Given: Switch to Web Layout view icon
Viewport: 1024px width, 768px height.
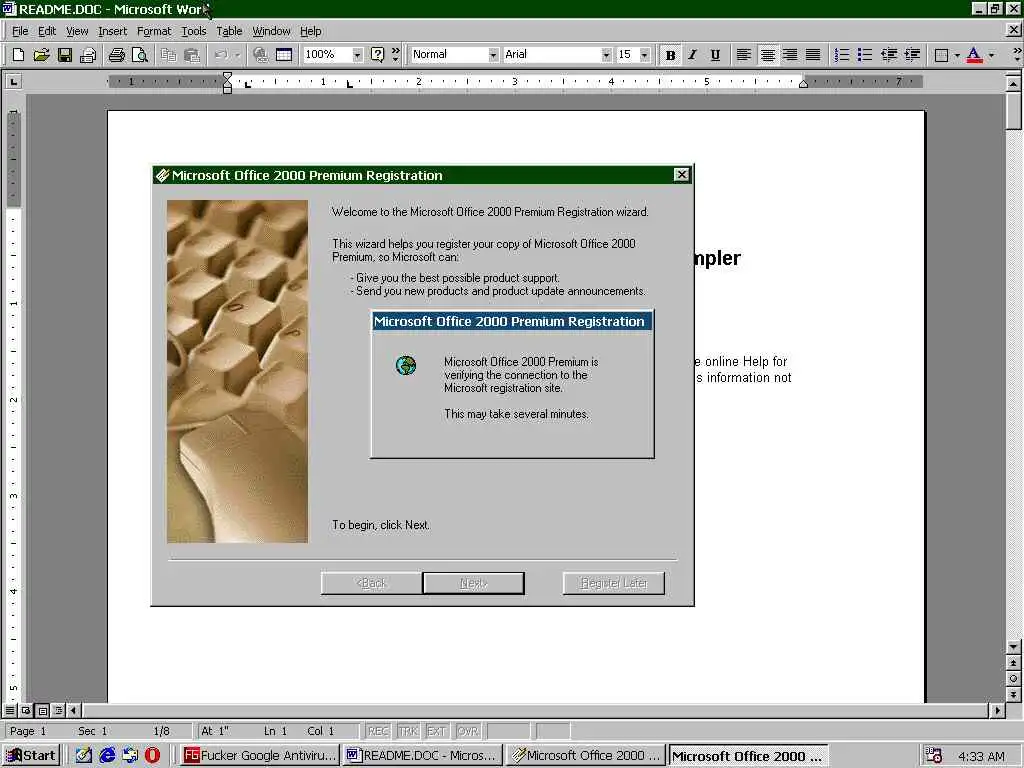Looking at the screenshot, I should (x=26, y=710).
